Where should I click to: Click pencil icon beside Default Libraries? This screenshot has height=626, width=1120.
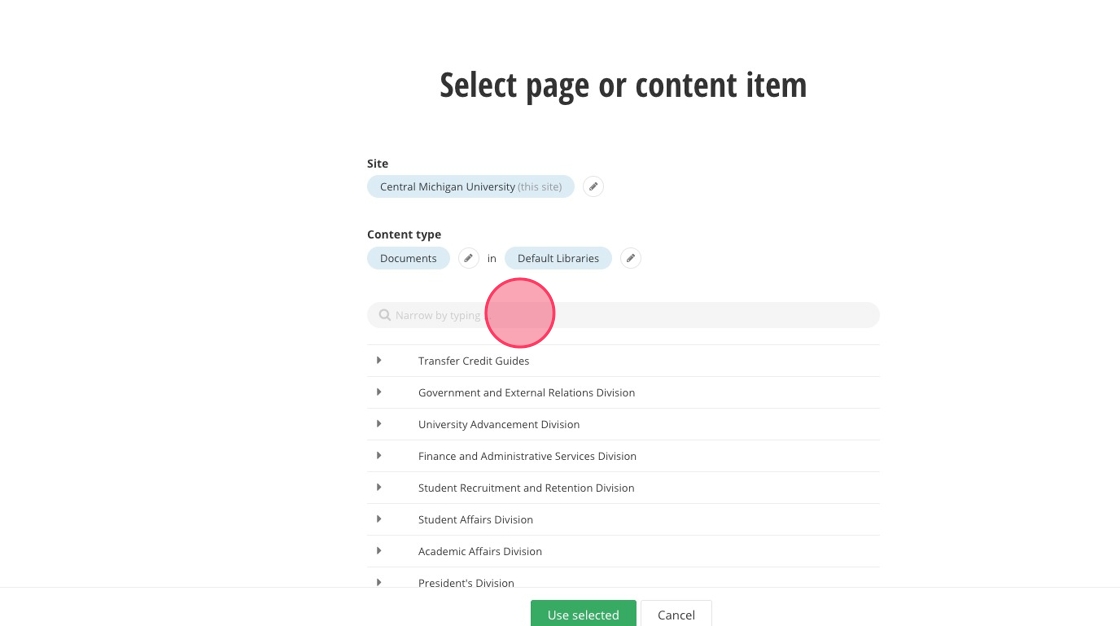(630, 258)
